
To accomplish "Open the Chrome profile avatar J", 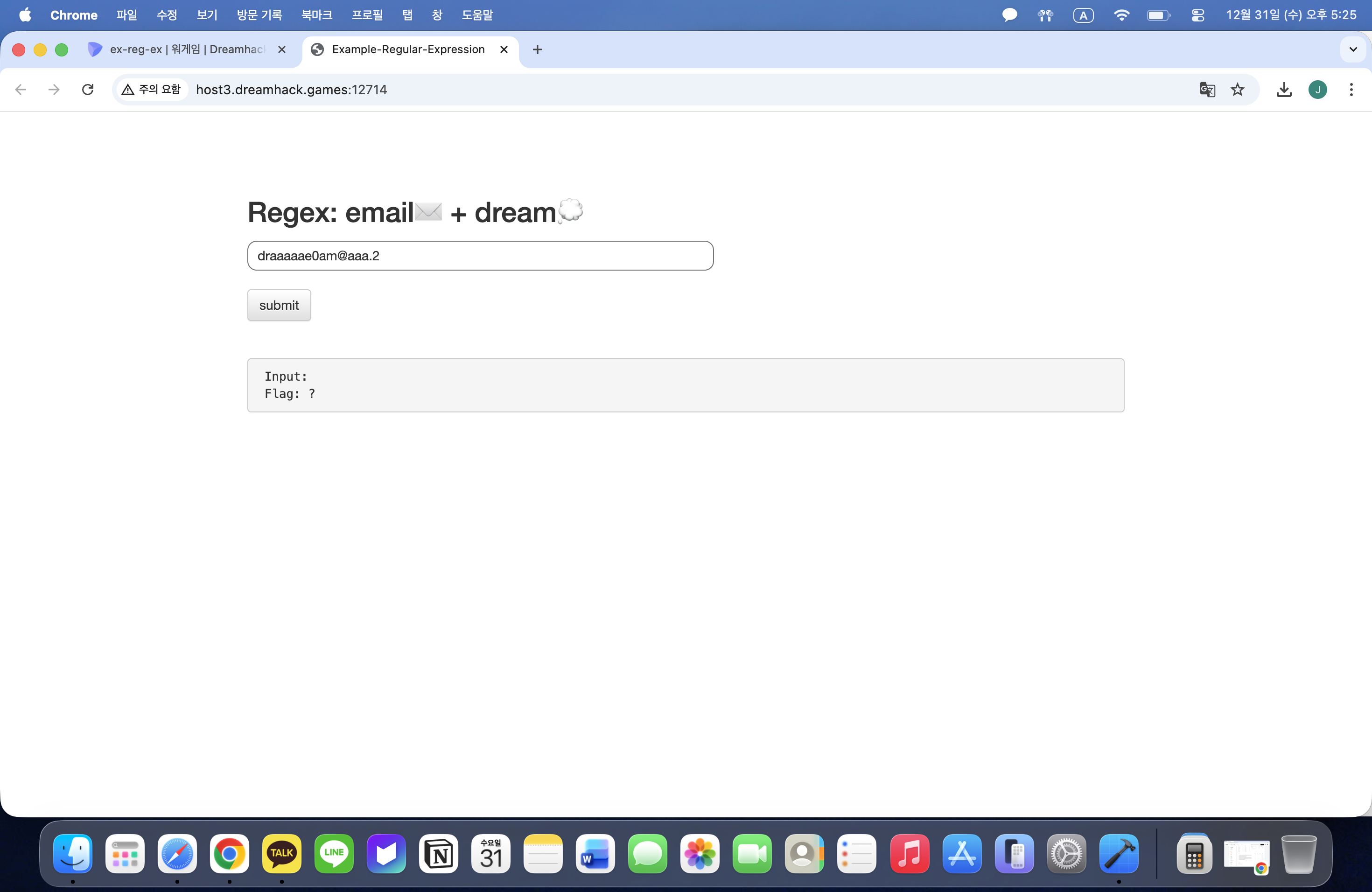I will (1317, 89).
